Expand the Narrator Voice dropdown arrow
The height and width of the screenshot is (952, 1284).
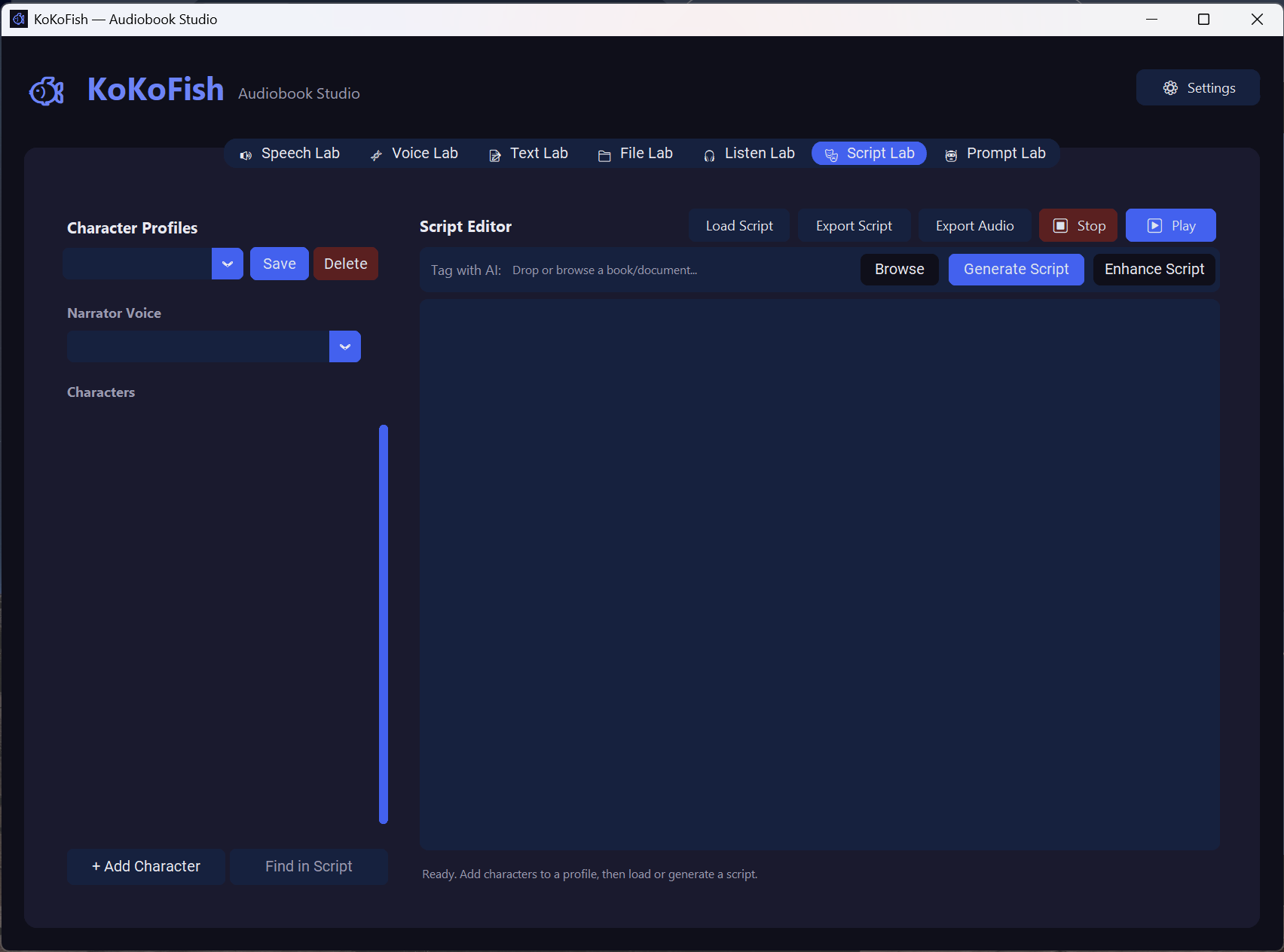(345, 346)
